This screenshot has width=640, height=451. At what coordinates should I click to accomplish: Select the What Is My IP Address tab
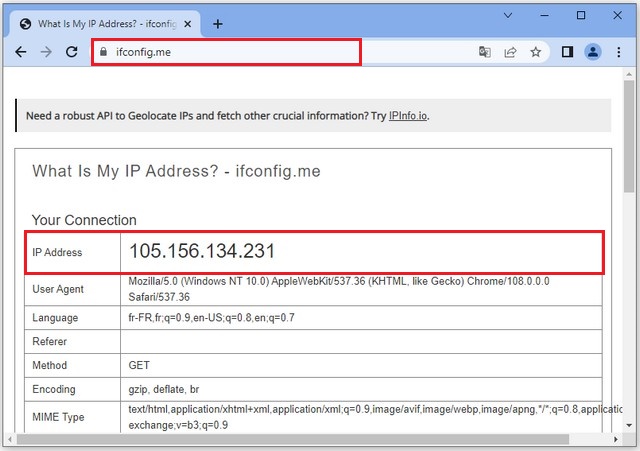[x=100, y=24]
